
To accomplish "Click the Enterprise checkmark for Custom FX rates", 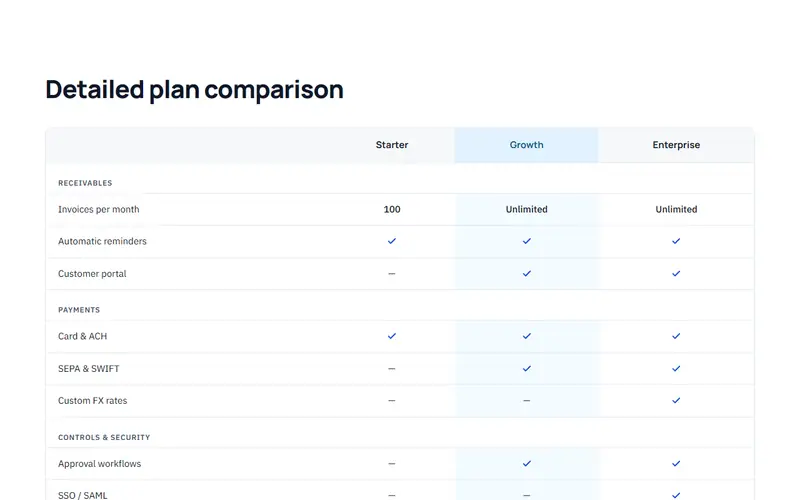I will [x=676, y=401].
